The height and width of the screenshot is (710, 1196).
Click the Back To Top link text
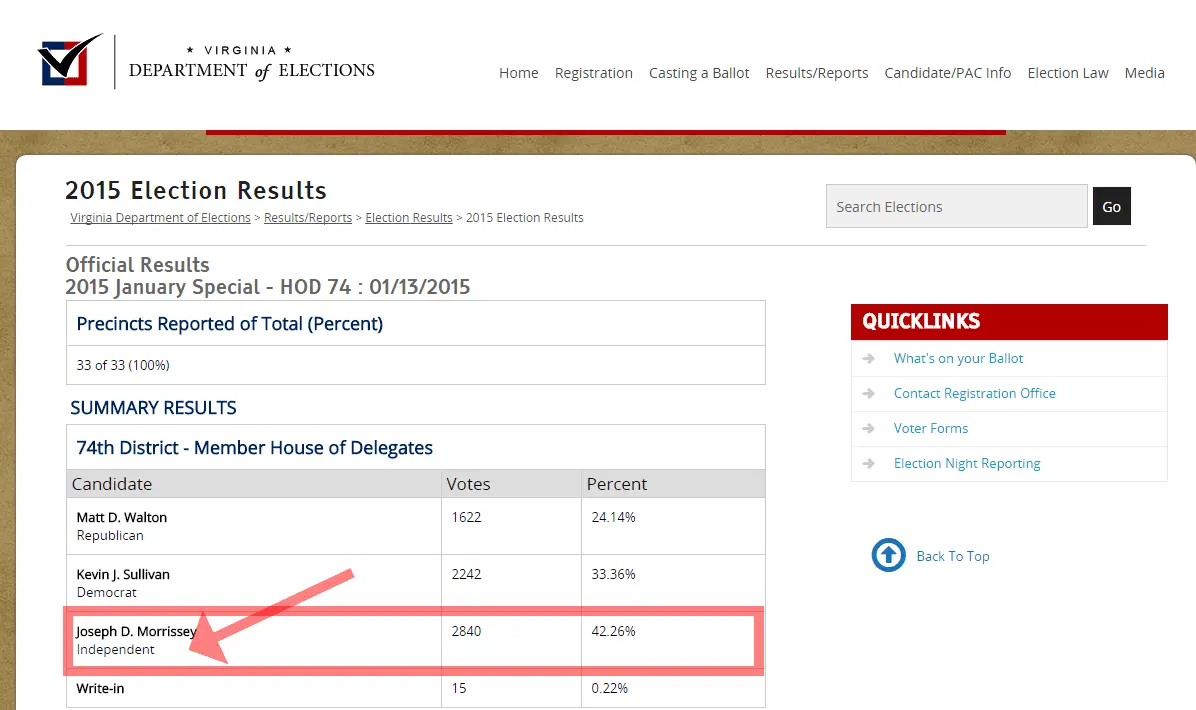coord(952,556)
